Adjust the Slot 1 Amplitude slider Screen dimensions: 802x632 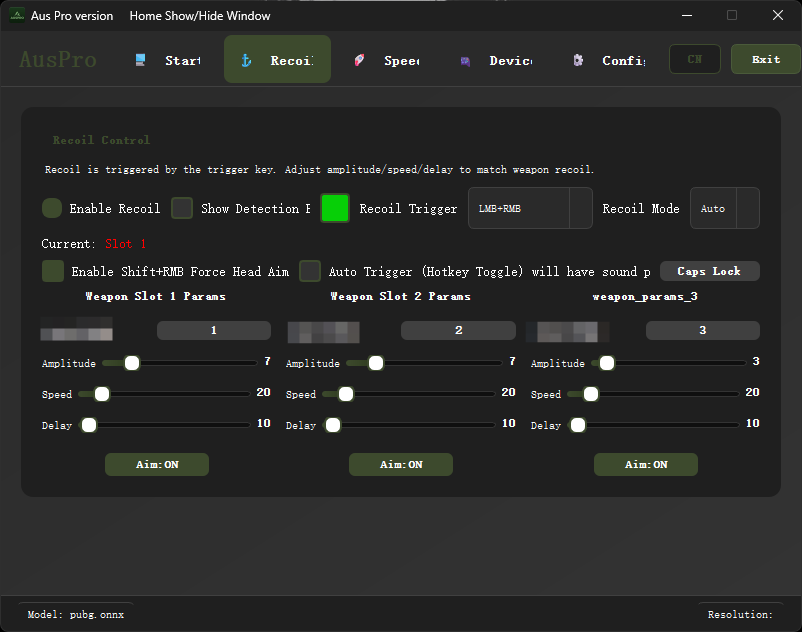point(180,363)
